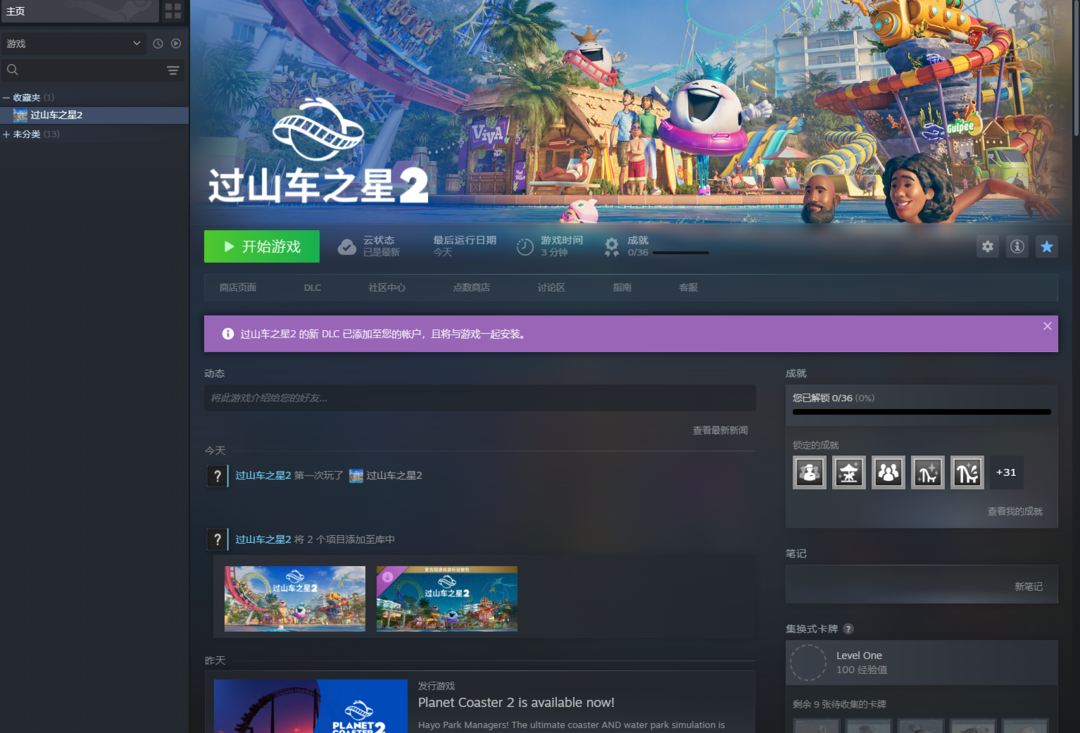Open game link after 第一次玩了
1080x733 pixels.
394,475
